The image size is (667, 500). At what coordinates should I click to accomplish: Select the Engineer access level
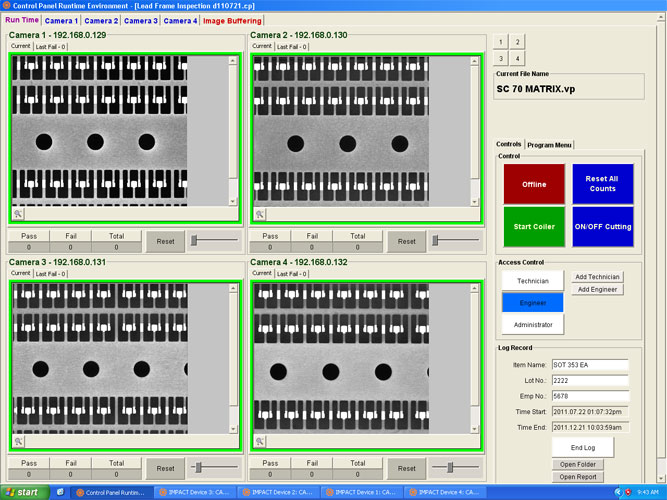coord(533,302)
